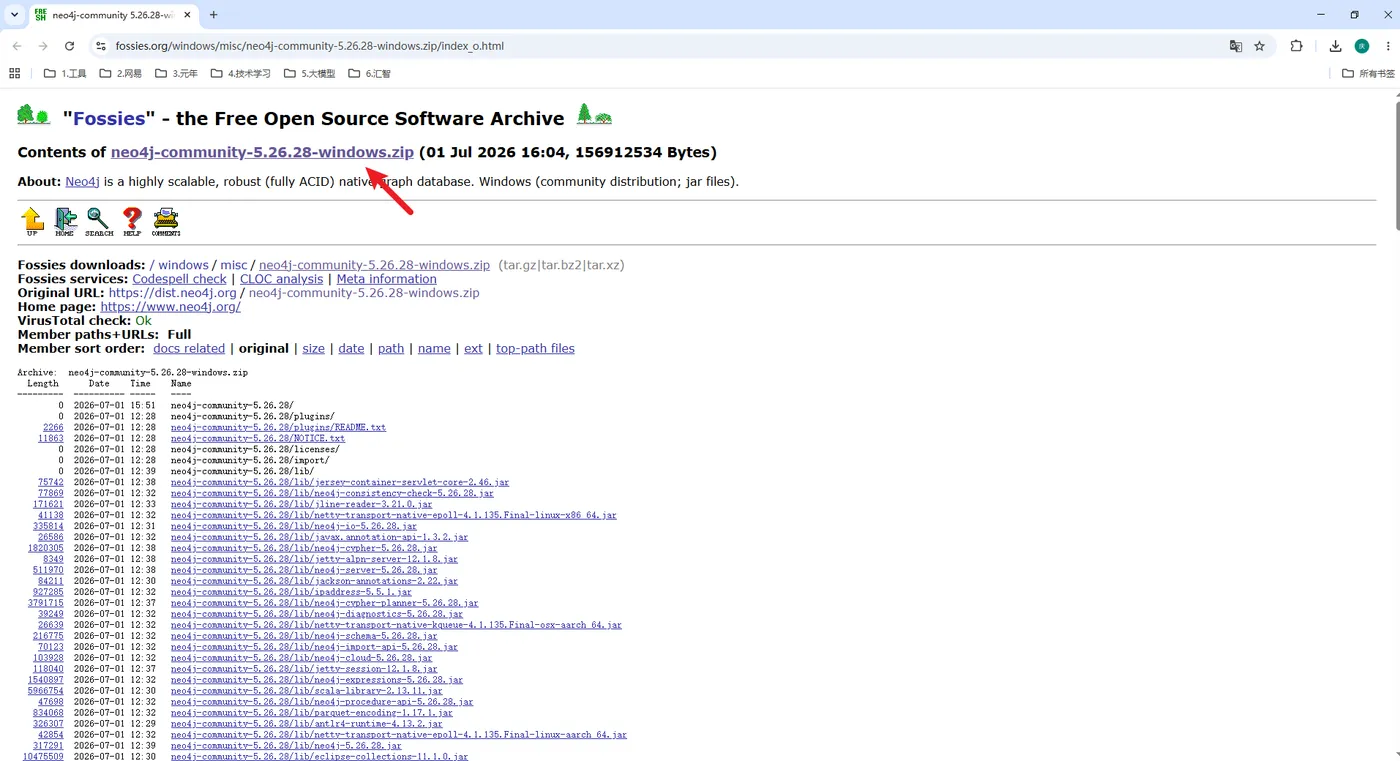
Task: Go to Fossies HOME via door icon
Action: click(x=65, y=221)
